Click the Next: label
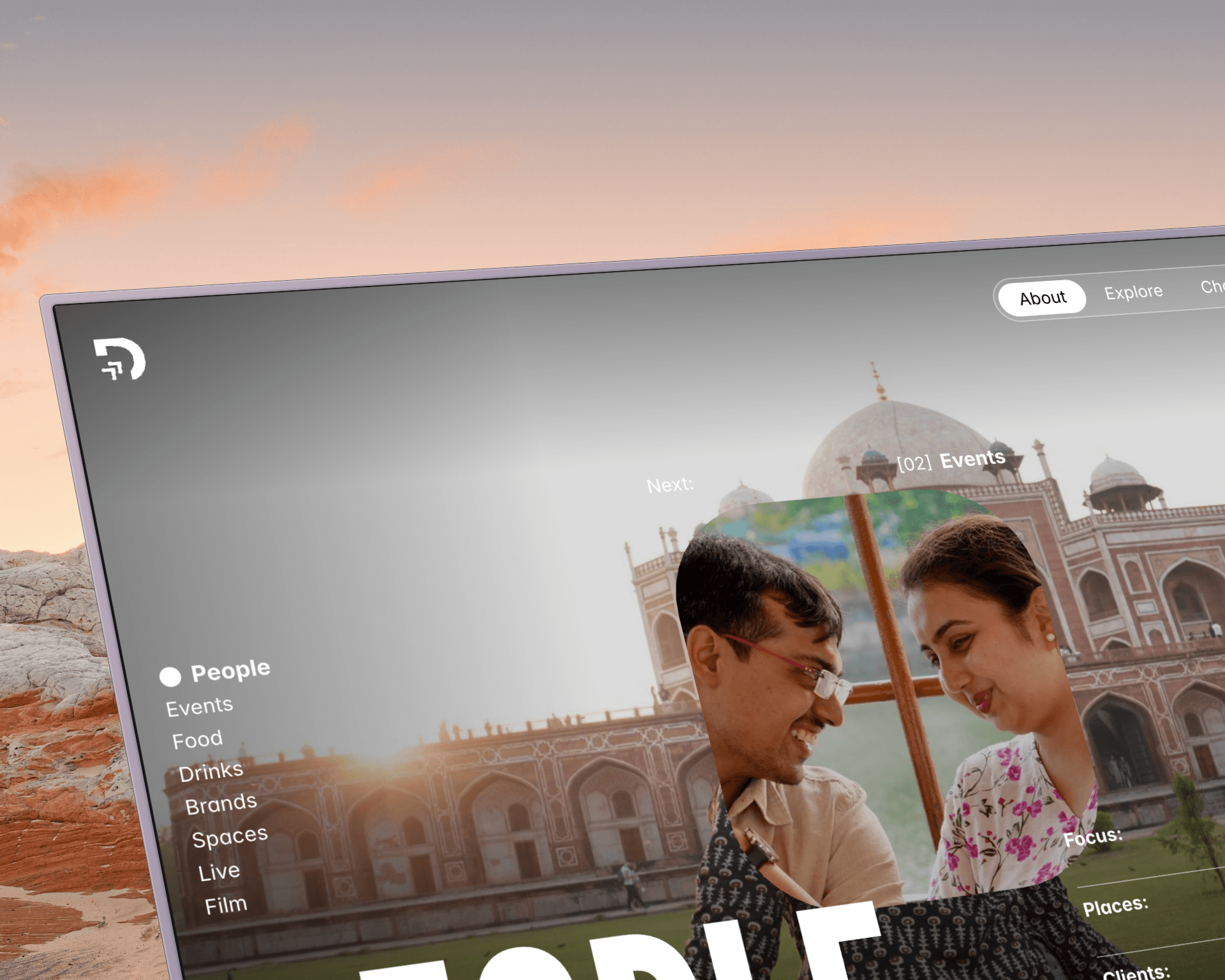 670,485
